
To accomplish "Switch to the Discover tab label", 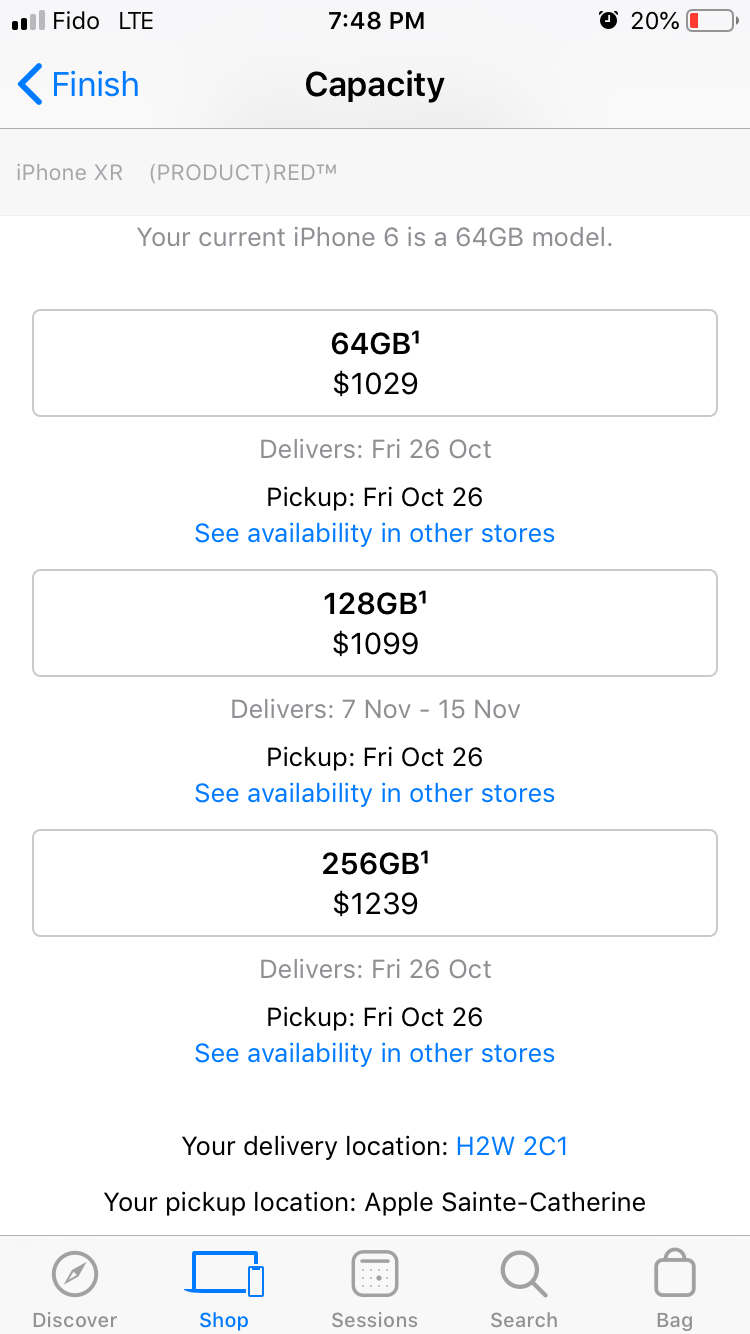I will (x=75, y=1320).
